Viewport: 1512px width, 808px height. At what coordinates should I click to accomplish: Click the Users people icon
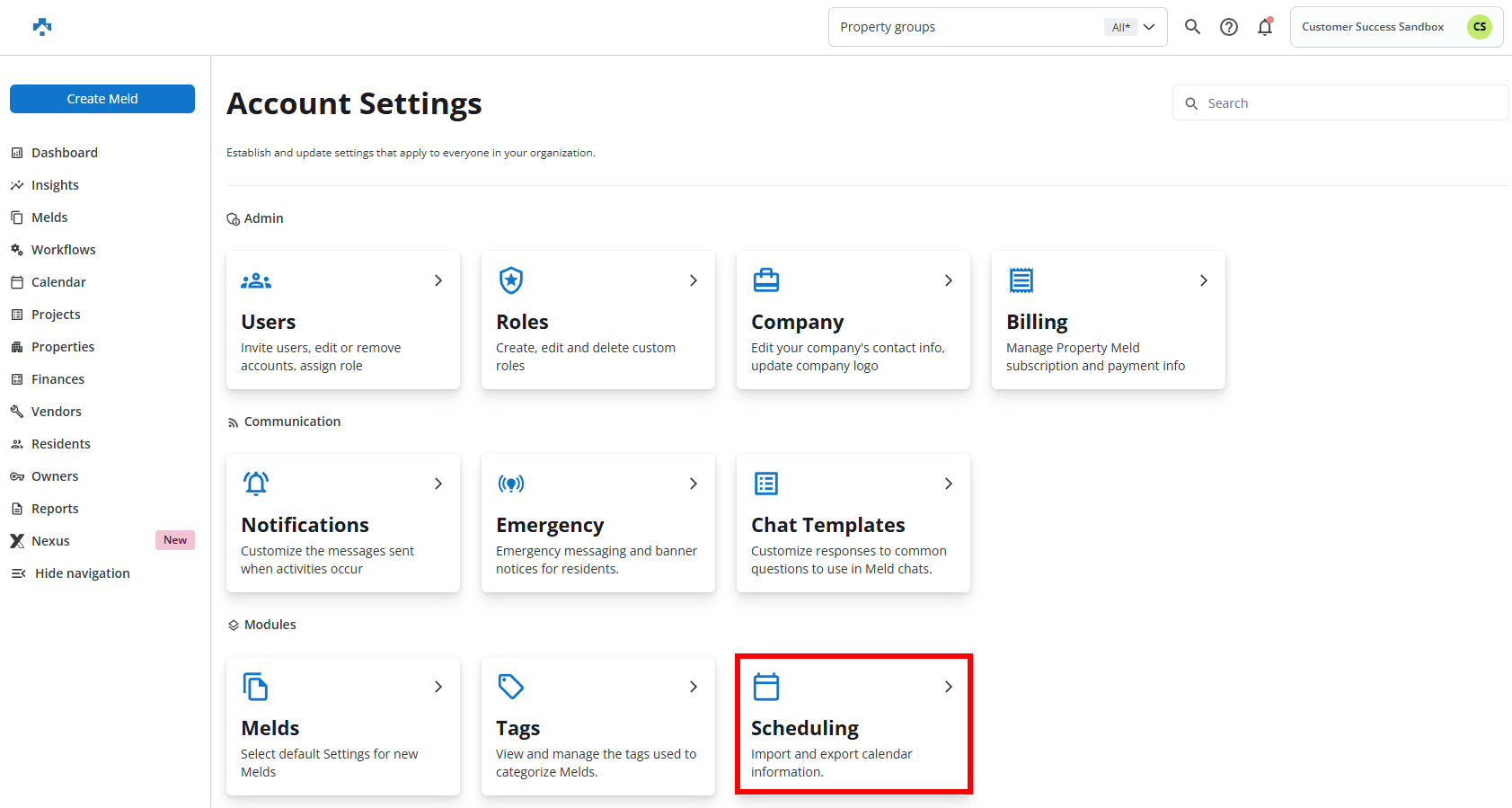point(256,281)
